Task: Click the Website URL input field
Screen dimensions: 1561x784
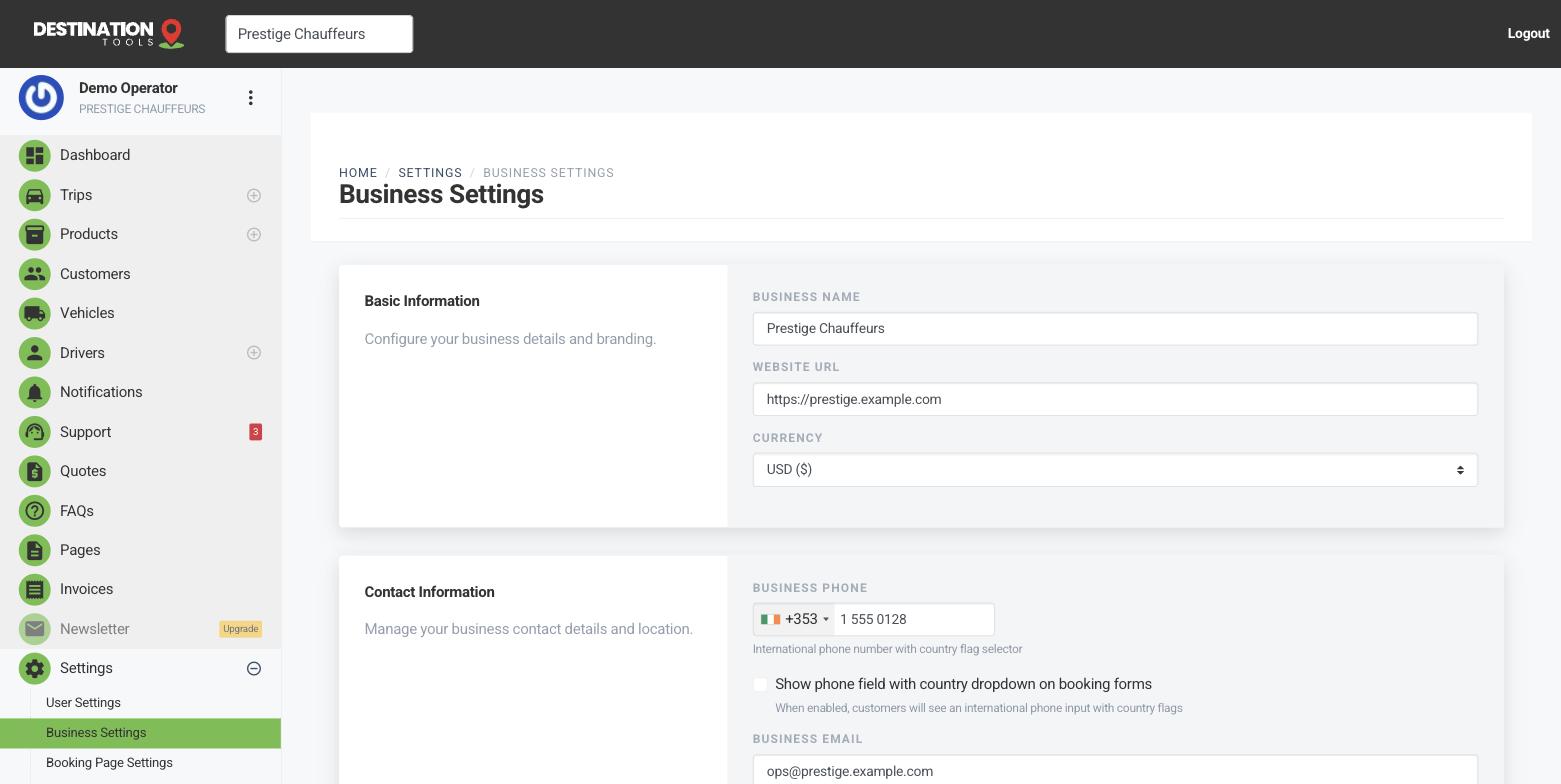Action: click(x=1115, y=399)
